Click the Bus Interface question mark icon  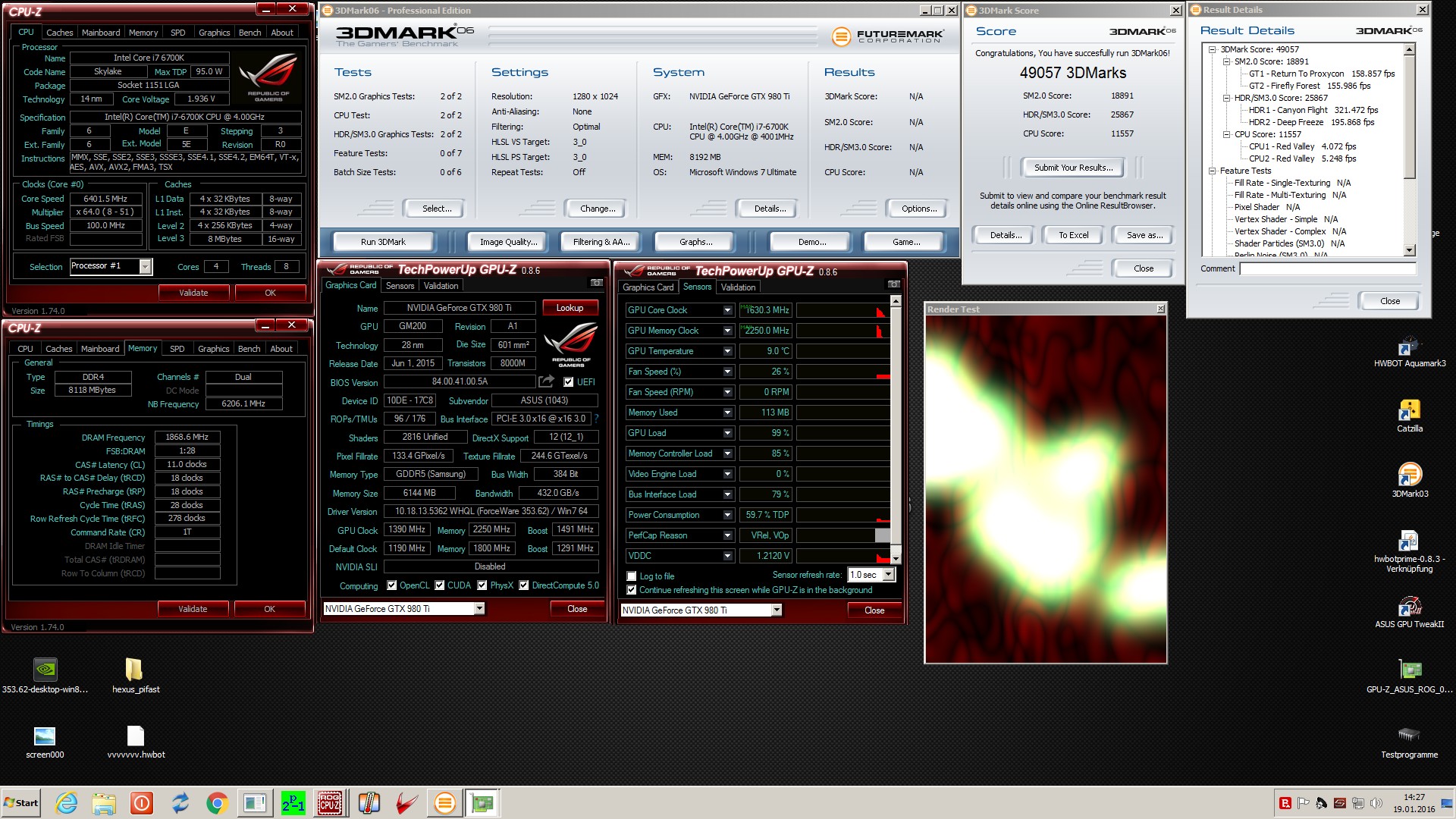(597, 419)
